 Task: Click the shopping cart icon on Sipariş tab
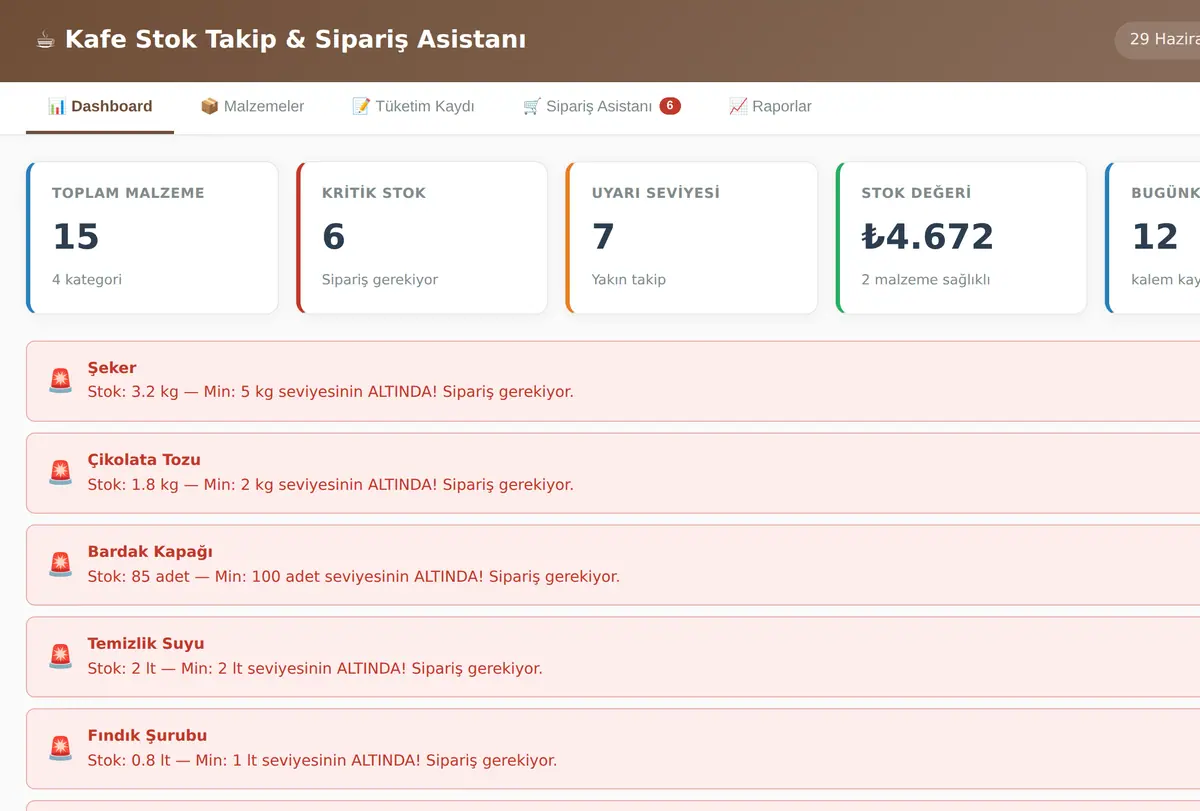(532, 106)
